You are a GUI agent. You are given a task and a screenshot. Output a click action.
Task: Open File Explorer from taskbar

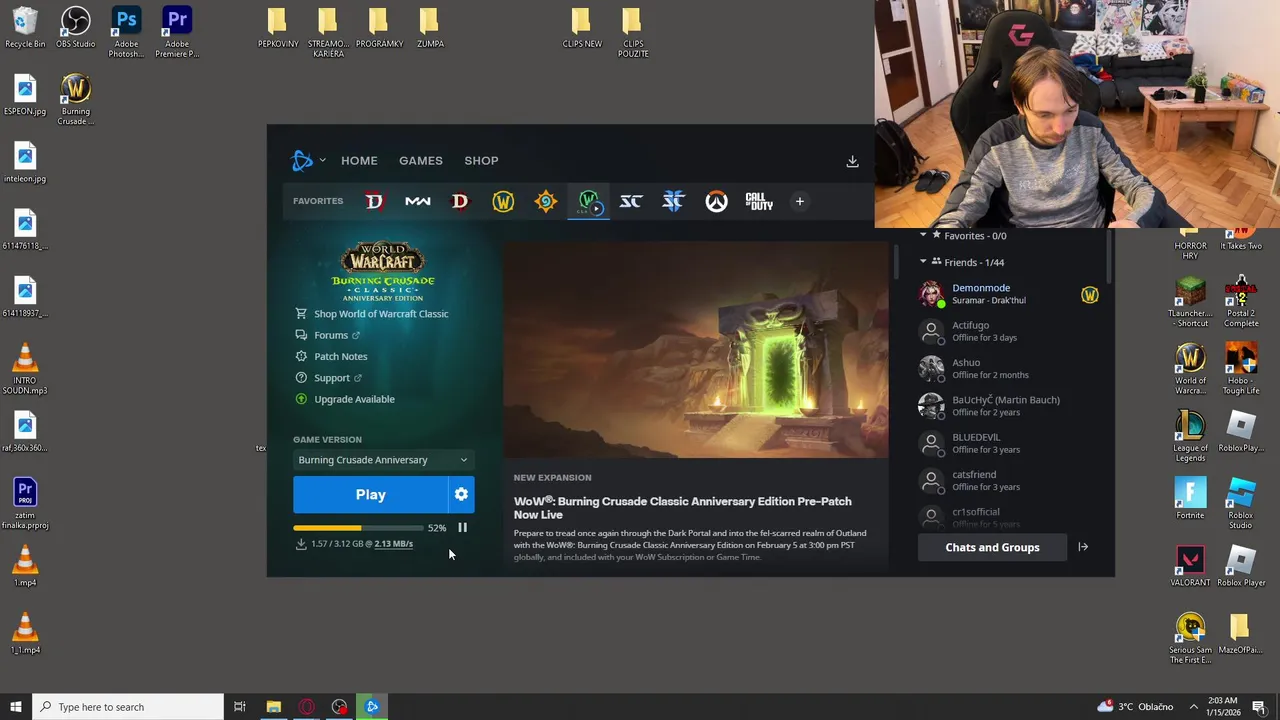pos(273,707)
